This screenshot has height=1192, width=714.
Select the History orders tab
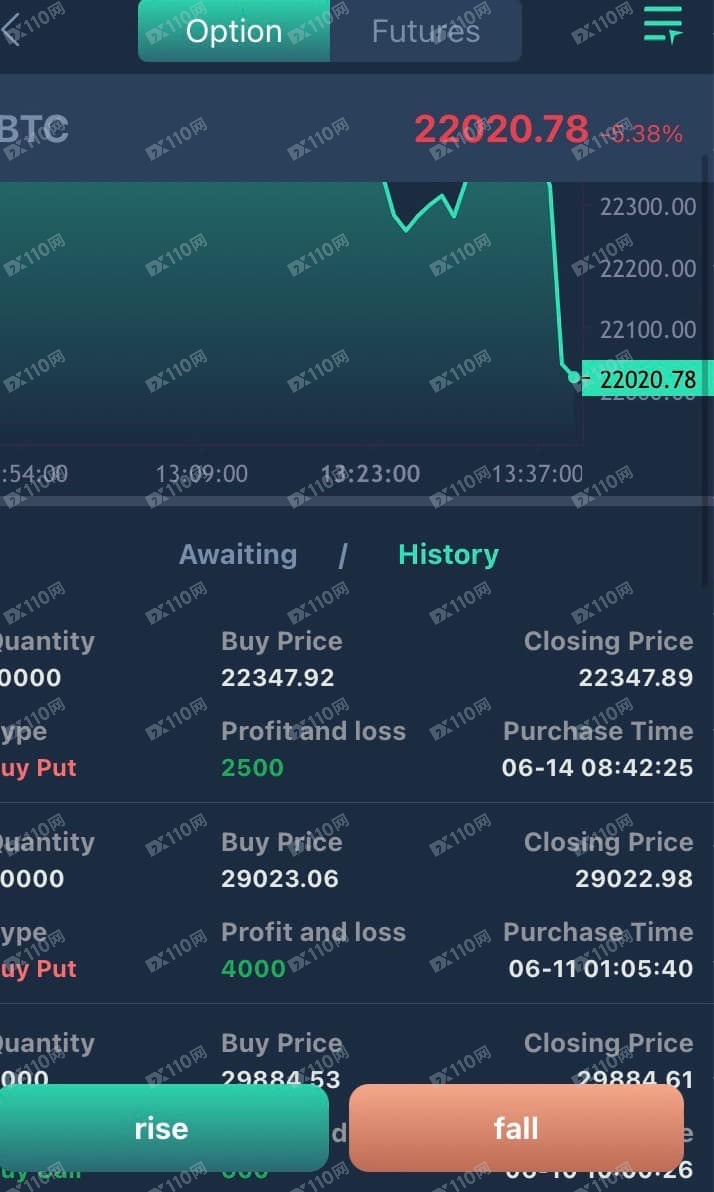449,554
